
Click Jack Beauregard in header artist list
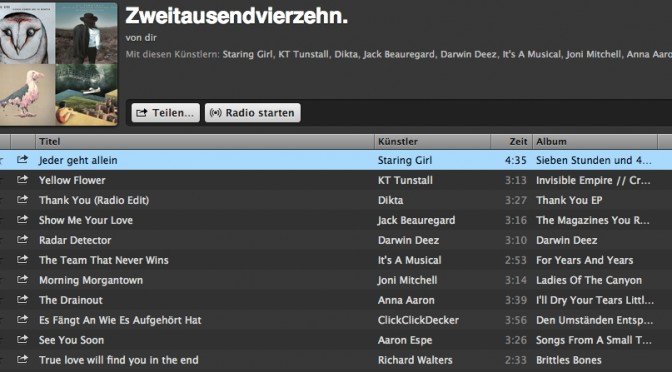click(399, 54)
